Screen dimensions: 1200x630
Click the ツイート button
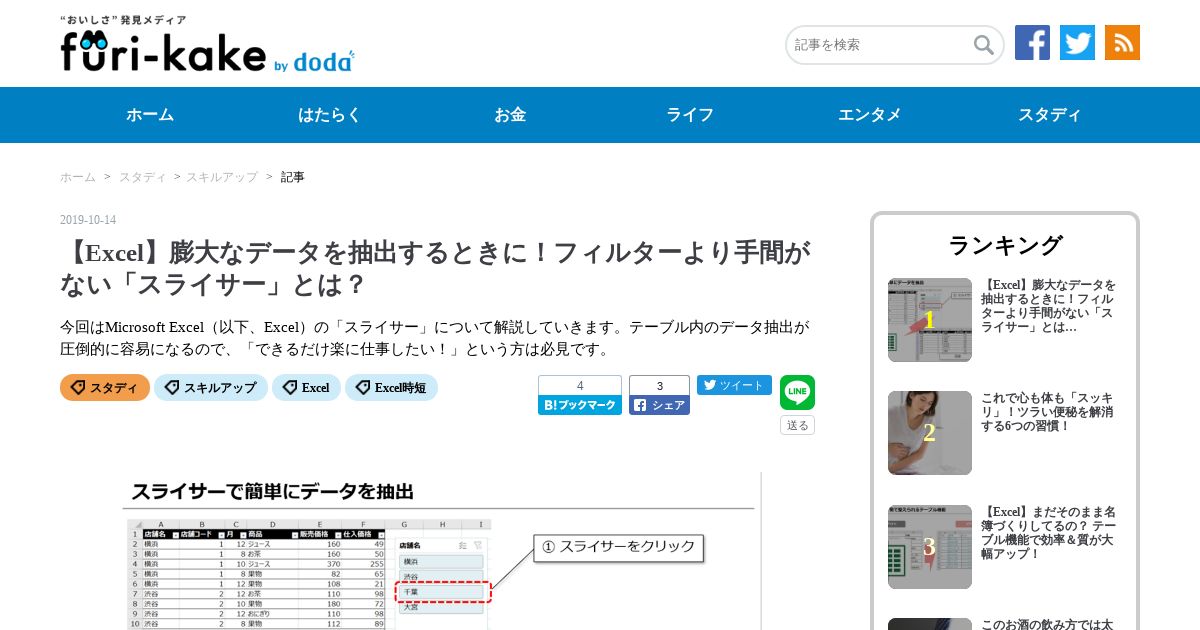734,385
